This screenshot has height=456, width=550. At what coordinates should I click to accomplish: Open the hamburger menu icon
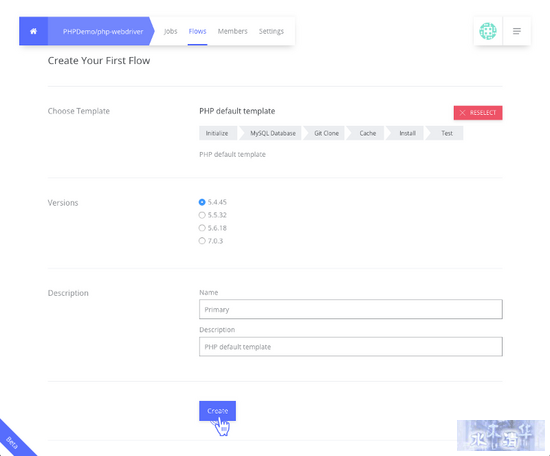click(x=517, y=31)
